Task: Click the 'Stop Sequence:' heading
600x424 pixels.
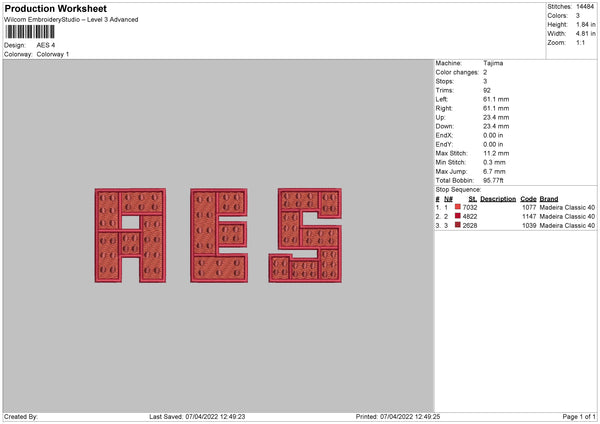Action: (x=458, y=189)
